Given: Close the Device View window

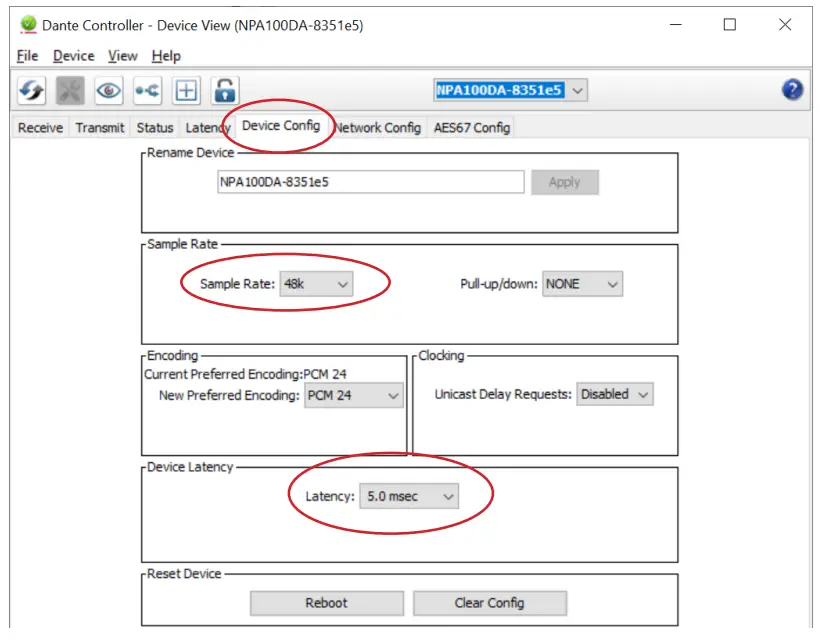Looking at the screenshot, I should [785, 25].
